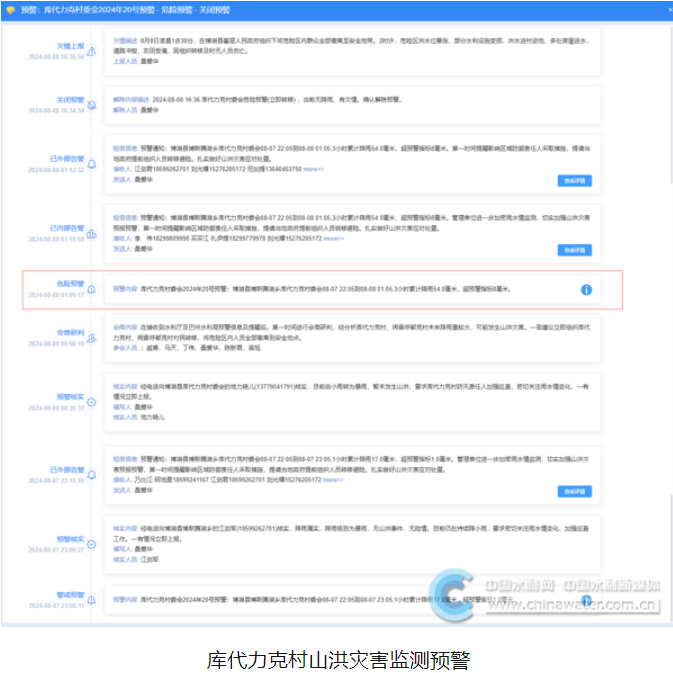
Task: Click the 已外部告警 bell icon at 23:15:16
Action: tap(92, 474)
